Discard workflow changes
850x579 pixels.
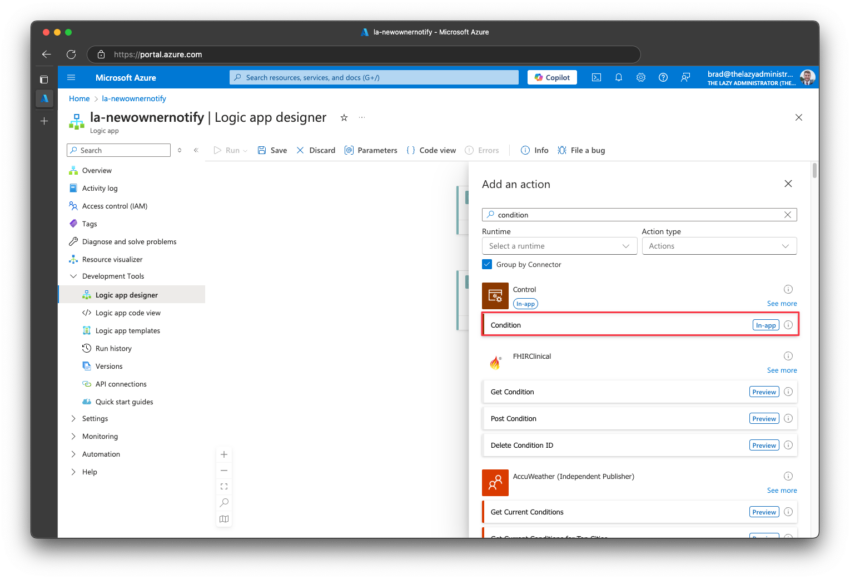click(315, 150)
